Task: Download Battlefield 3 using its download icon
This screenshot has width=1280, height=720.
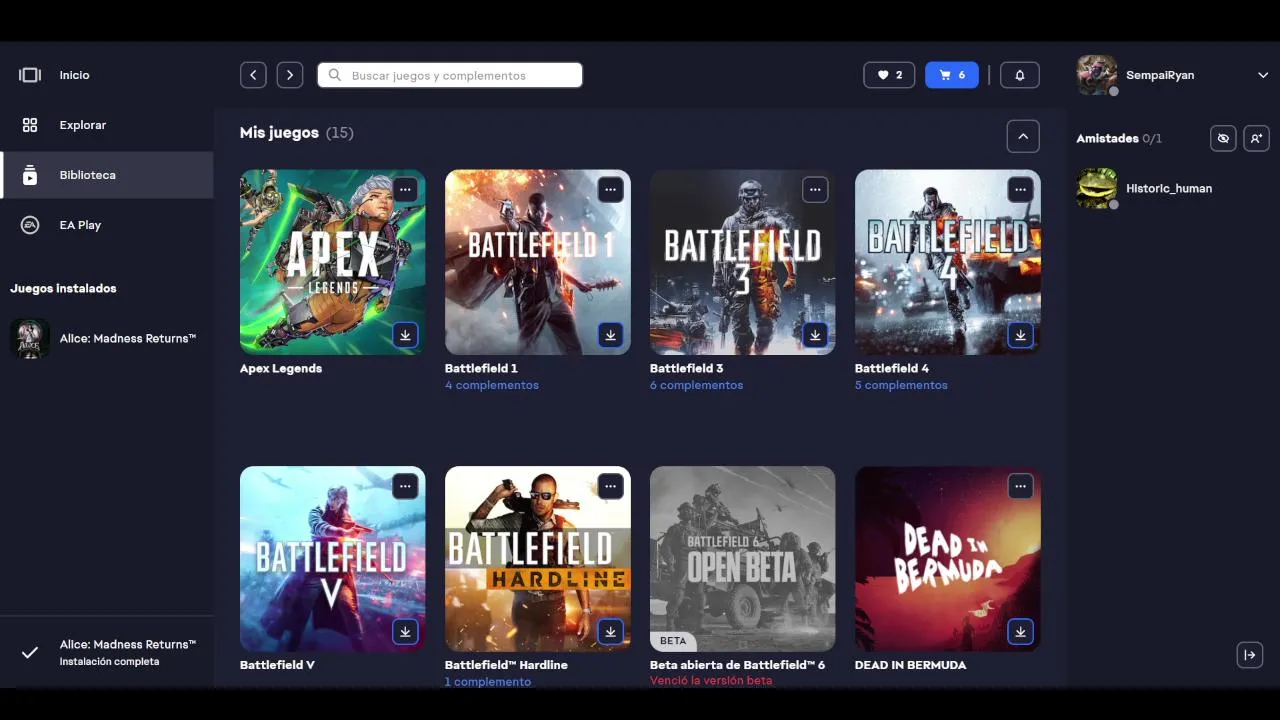Action: tap(815, 335)
